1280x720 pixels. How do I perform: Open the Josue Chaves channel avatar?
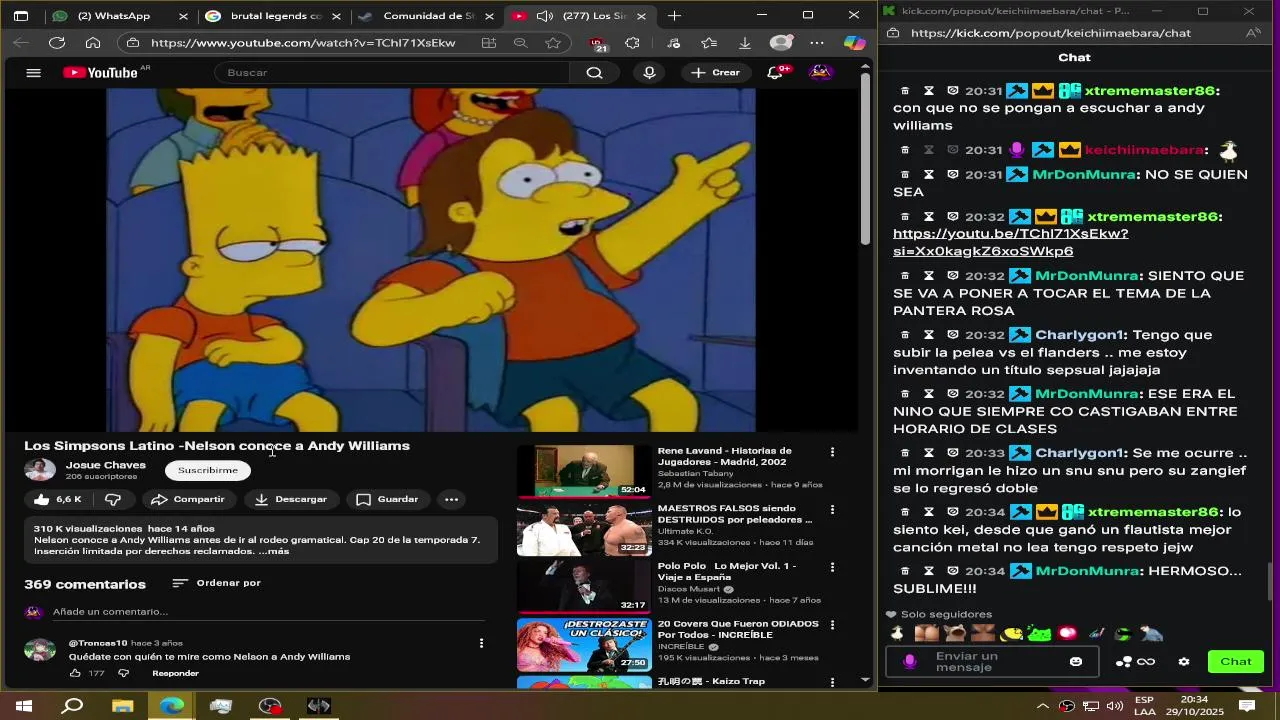point(40,470)
